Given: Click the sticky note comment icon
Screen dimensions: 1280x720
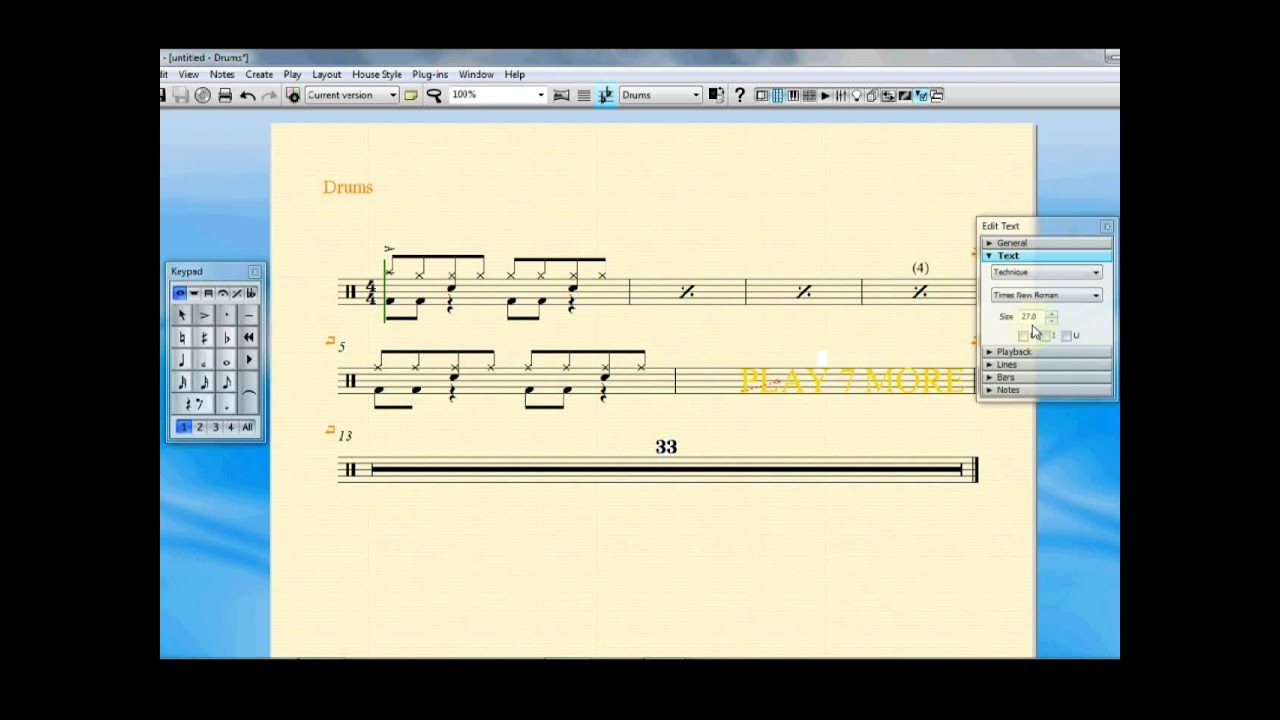Looking at the screenshot, I should tap(411, 95).
